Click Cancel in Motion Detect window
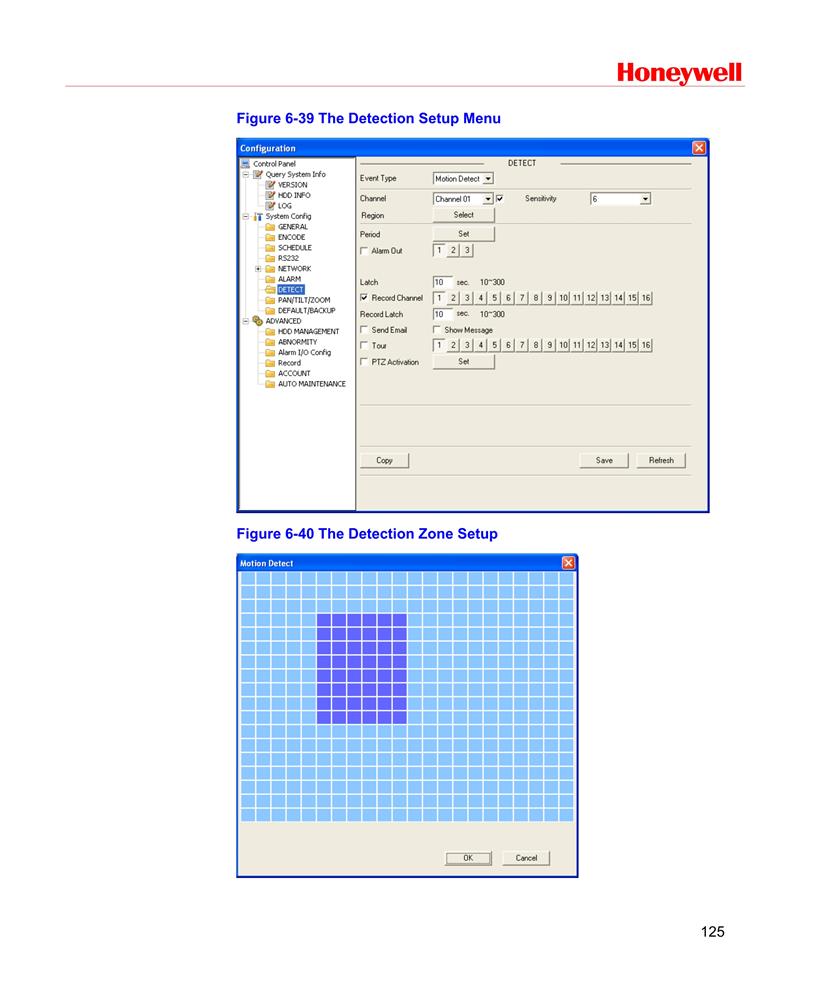The width and height of the screenshot is (817, 991). [x=526, y=858]
